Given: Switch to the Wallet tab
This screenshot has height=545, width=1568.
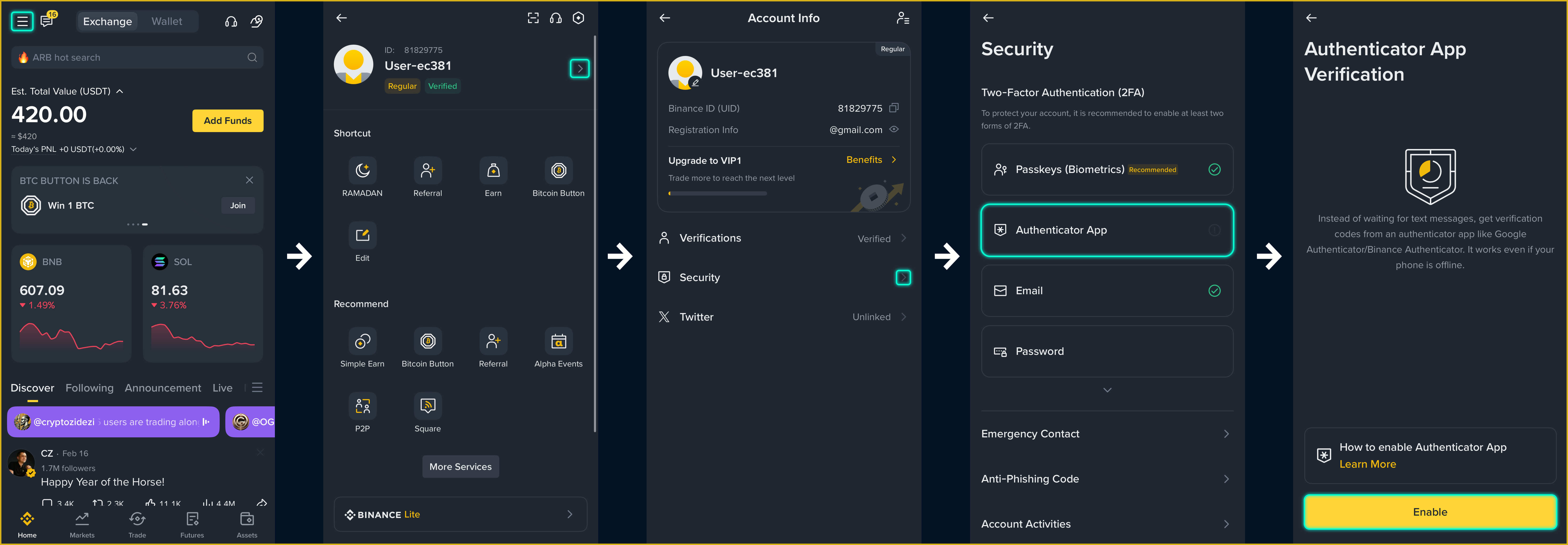Looking at the screenshot, I should point(167,21).
